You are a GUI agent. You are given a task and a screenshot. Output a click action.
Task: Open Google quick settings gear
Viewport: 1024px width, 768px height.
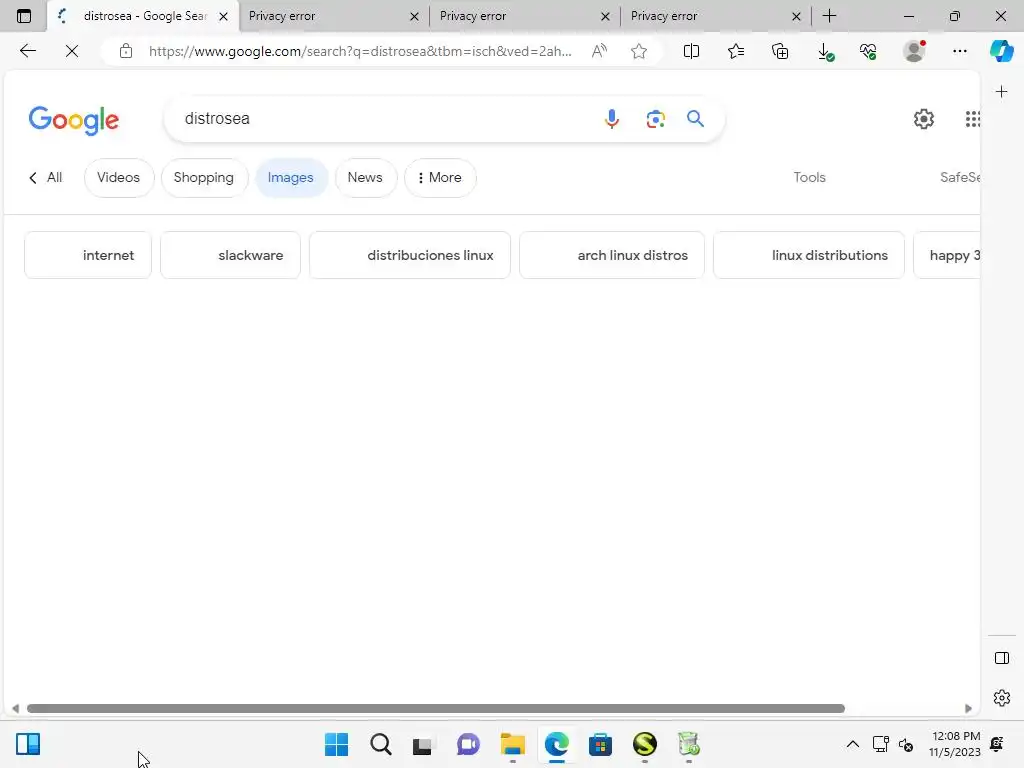[x=923, y=119]
